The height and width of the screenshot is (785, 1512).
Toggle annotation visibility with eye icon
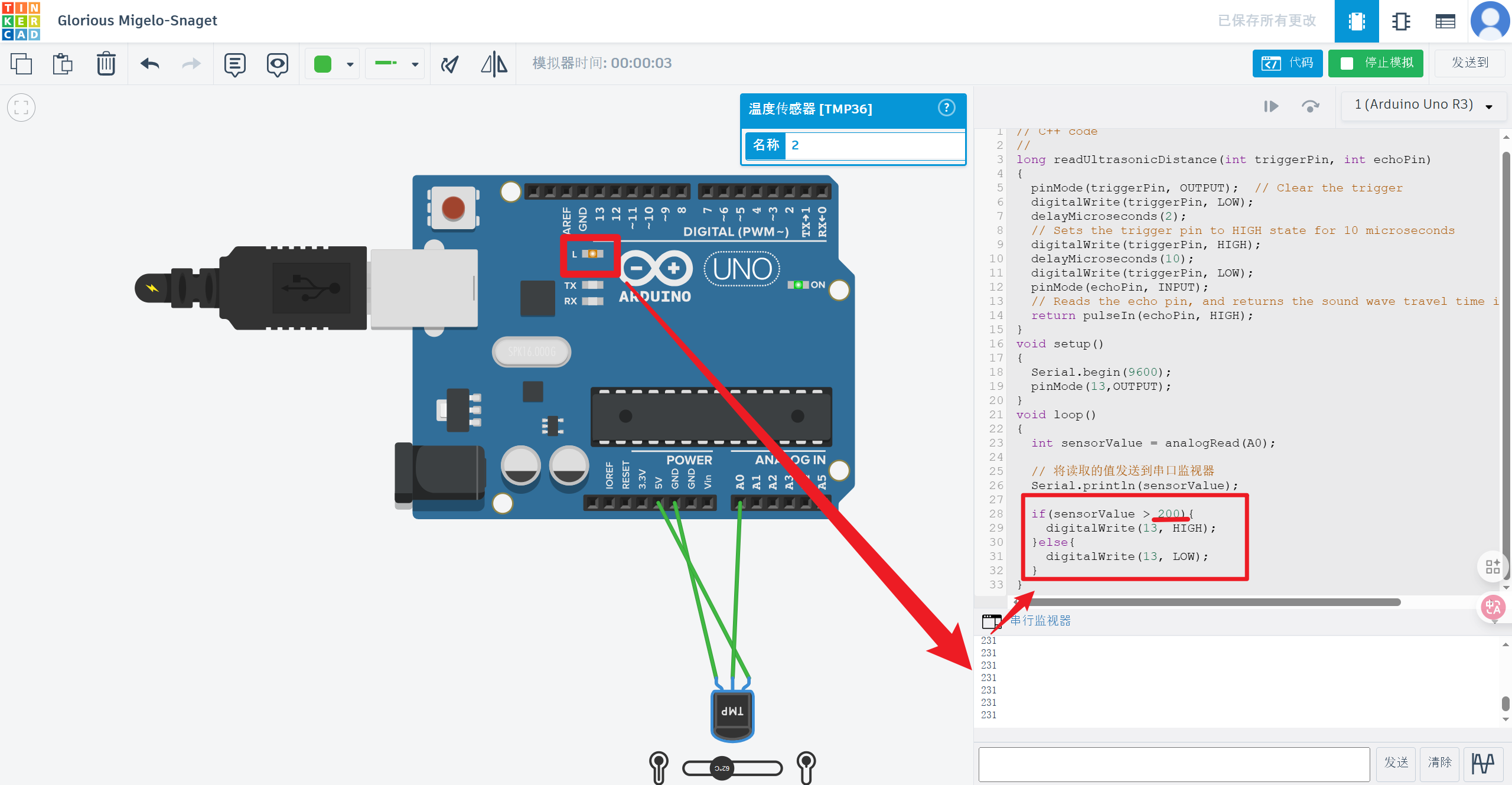(277, 63)
